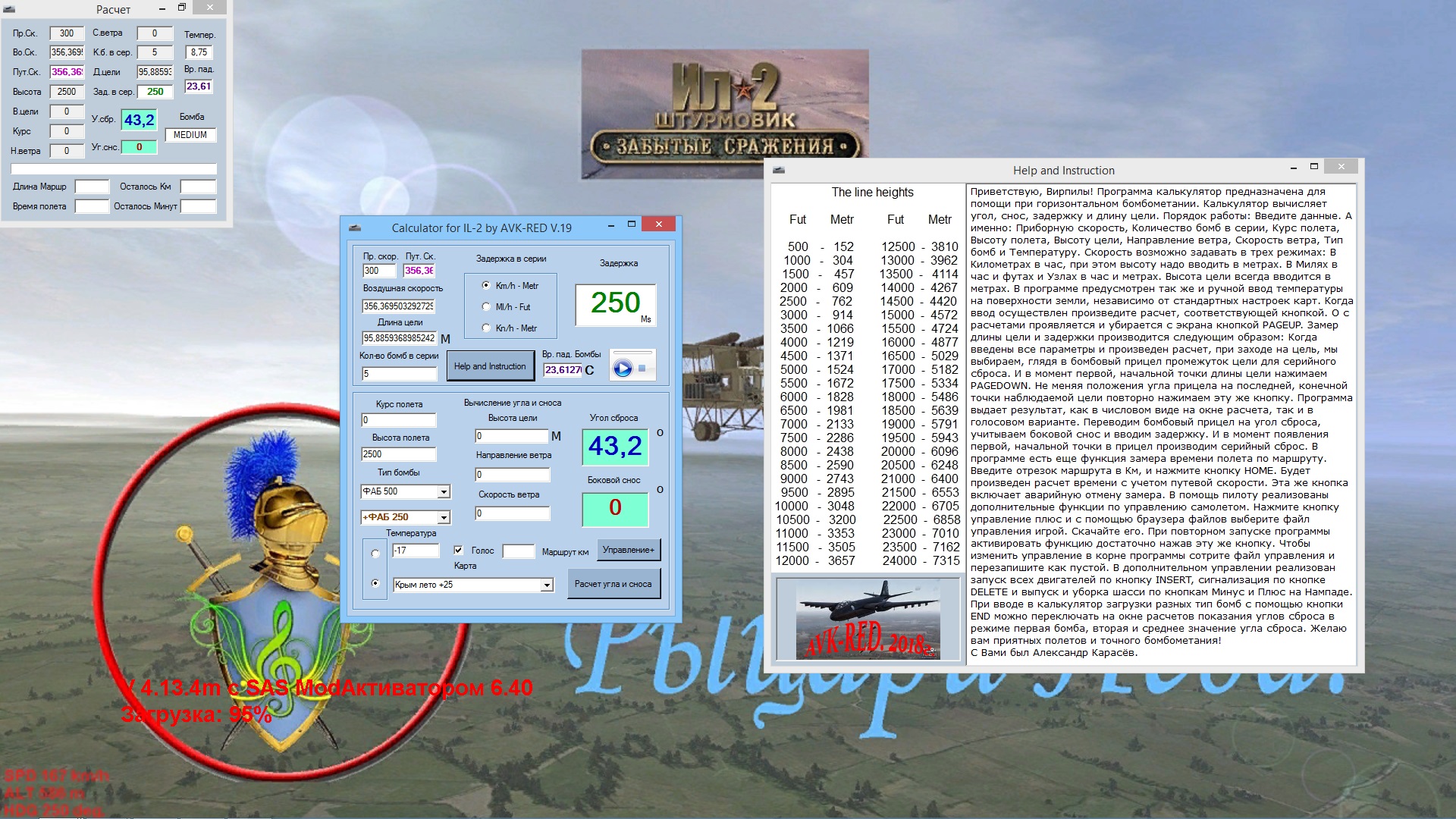Click Help and Instruction window title icon
This screenshot has height=819, width=1456.
779,170
